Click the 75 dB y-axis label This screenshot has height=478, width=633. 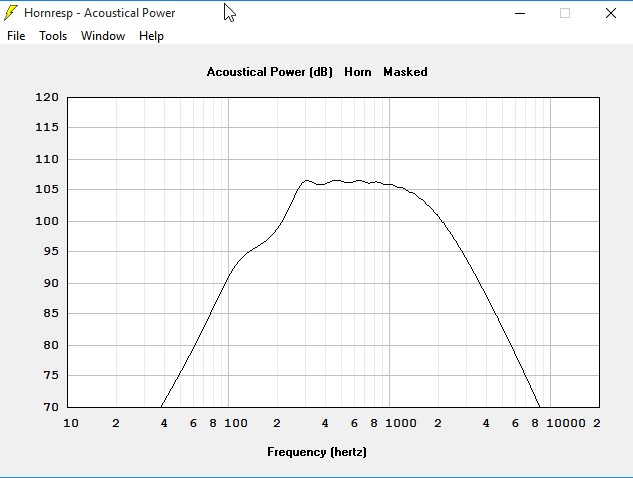click(x=51, y=375)
